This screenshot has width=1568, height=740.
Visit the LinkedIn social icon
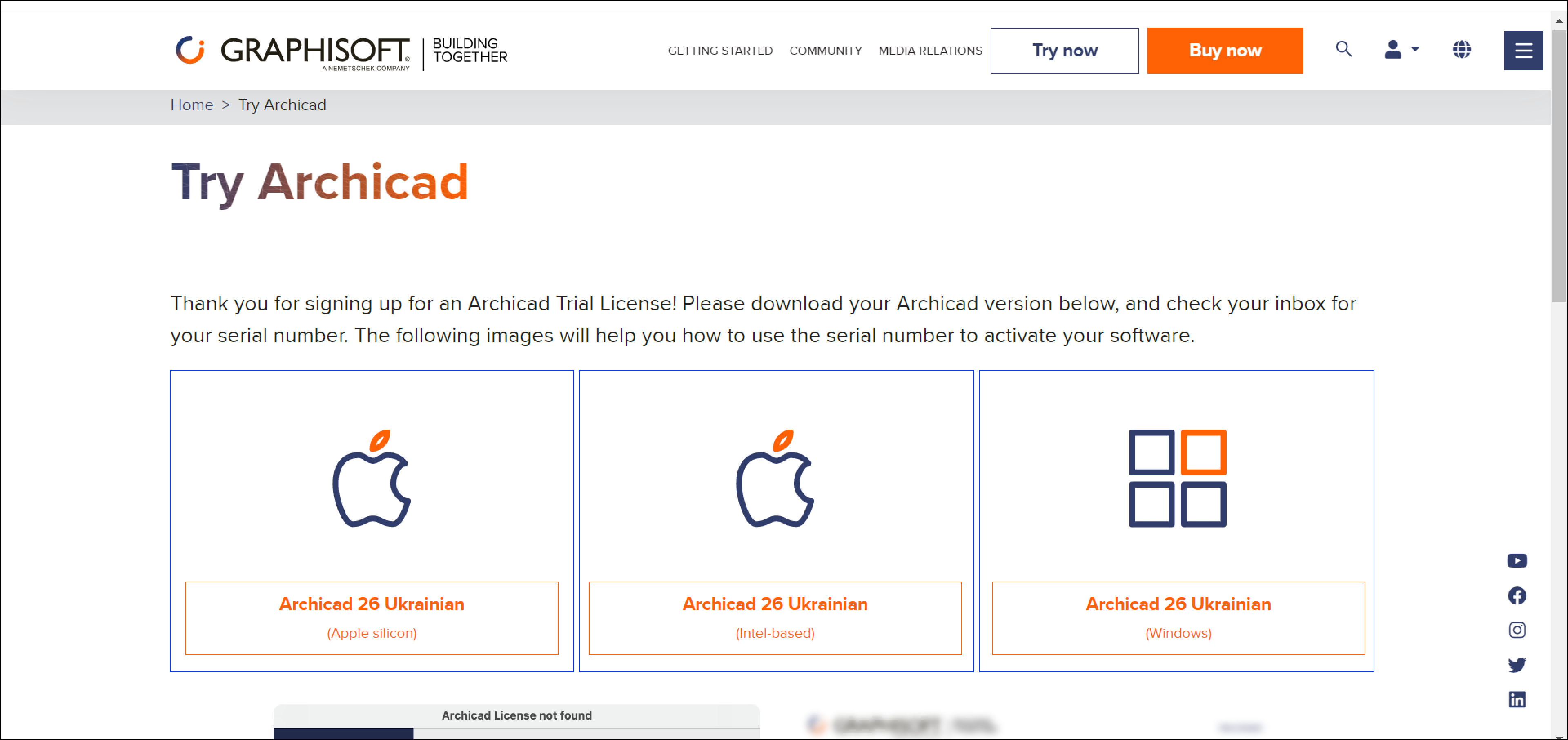click(1517, 699)
